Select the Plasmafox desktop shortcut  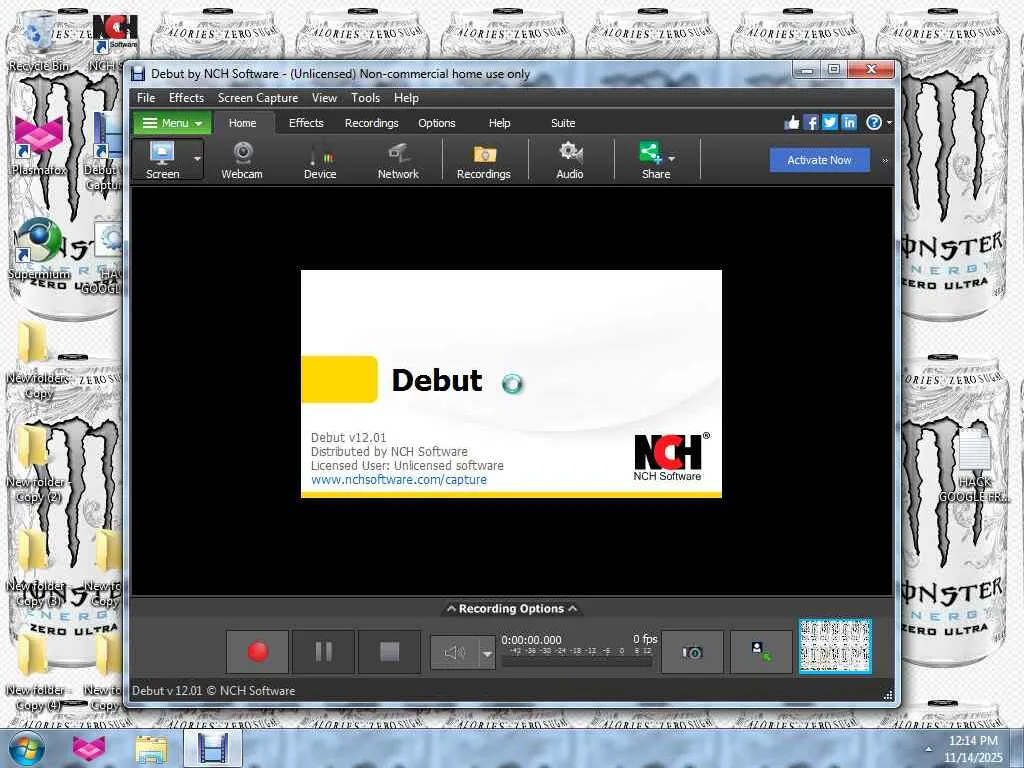pos(39,145)
